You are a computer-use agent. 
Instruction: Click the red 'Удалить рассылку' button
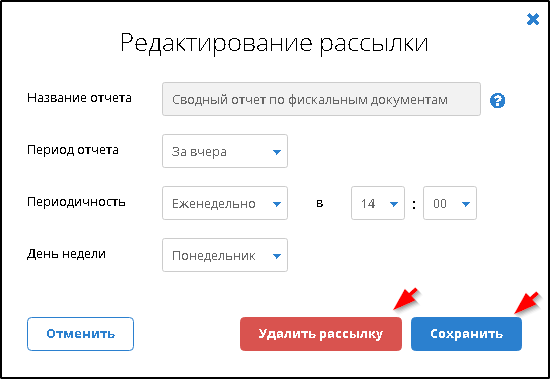pyautogui.click(x=321, y=334)
